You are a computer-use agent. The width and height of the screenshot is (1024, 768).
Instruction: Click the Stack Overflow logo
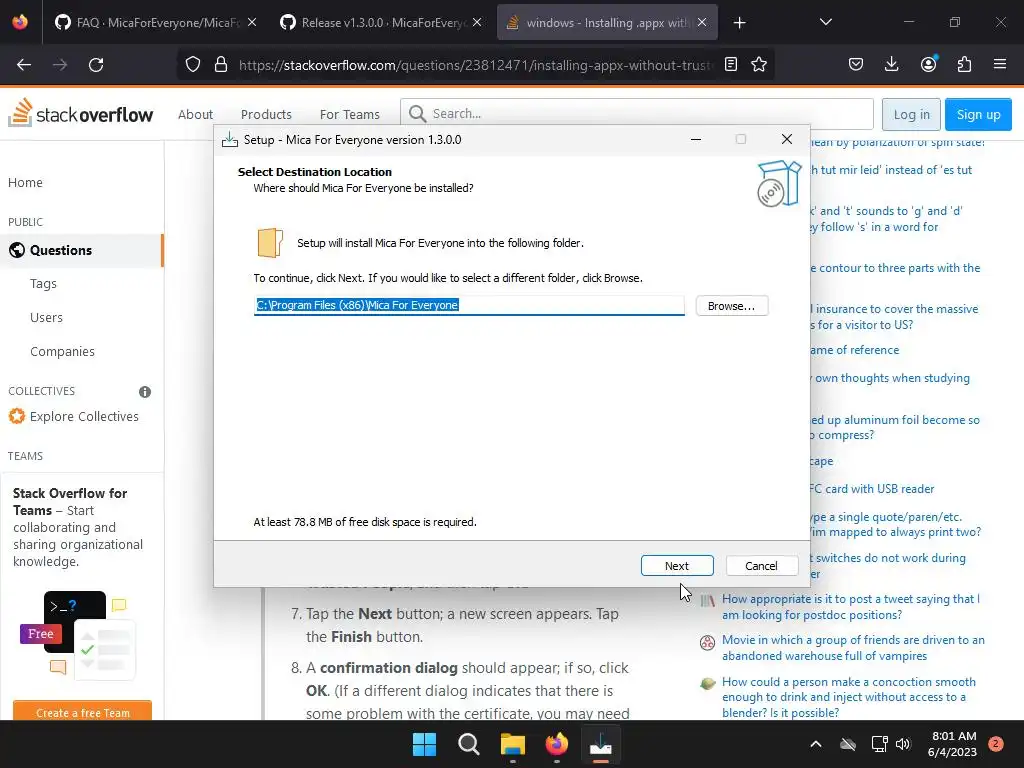point(80,113)
